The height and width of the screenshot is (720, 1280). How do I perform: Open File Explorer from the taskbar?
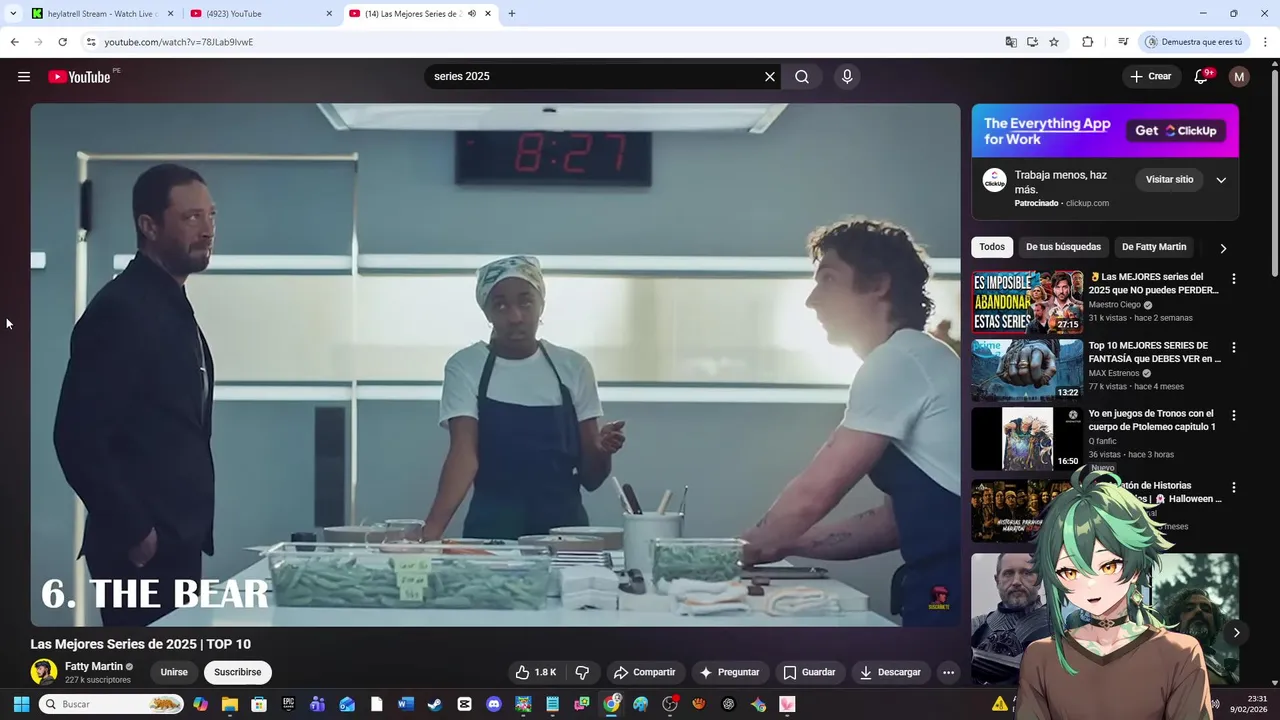229,704
